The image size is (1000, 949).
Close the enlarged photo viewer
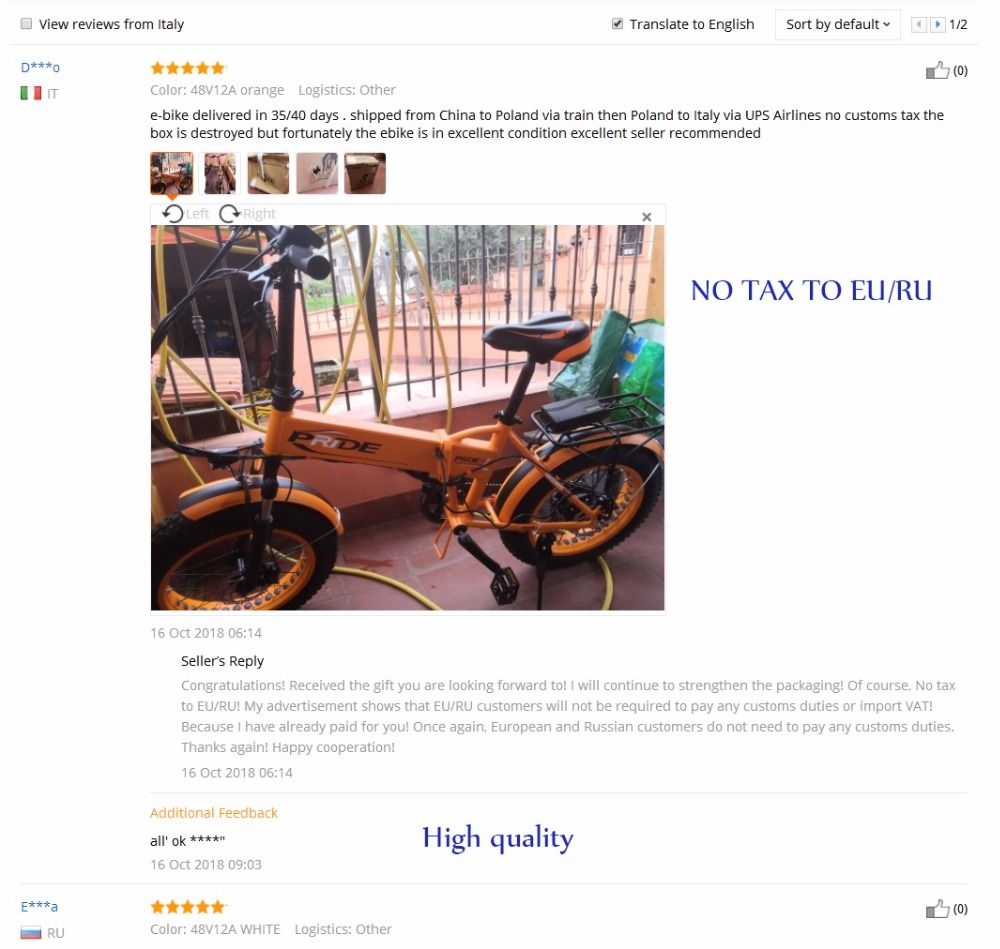[646, 217]
